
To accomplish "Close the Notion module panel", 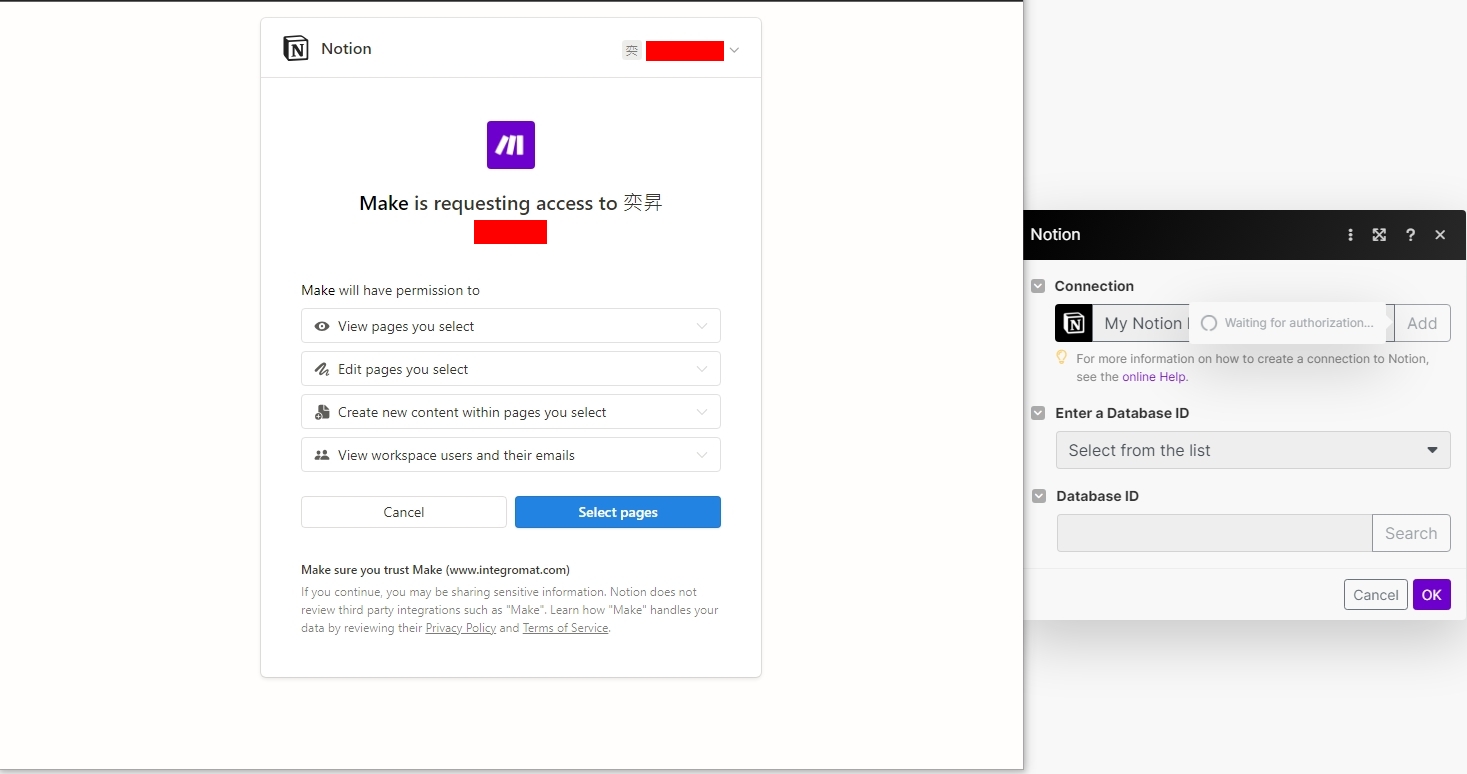I will coord(1440,235).
